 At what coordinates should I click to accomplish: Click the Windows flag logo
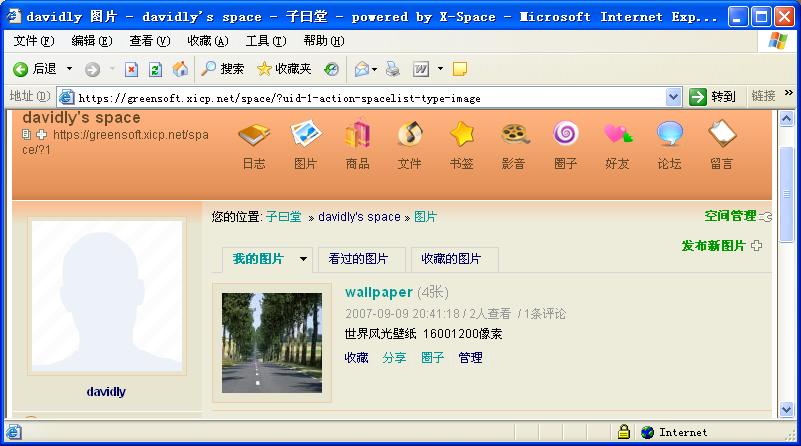point(778,41)
